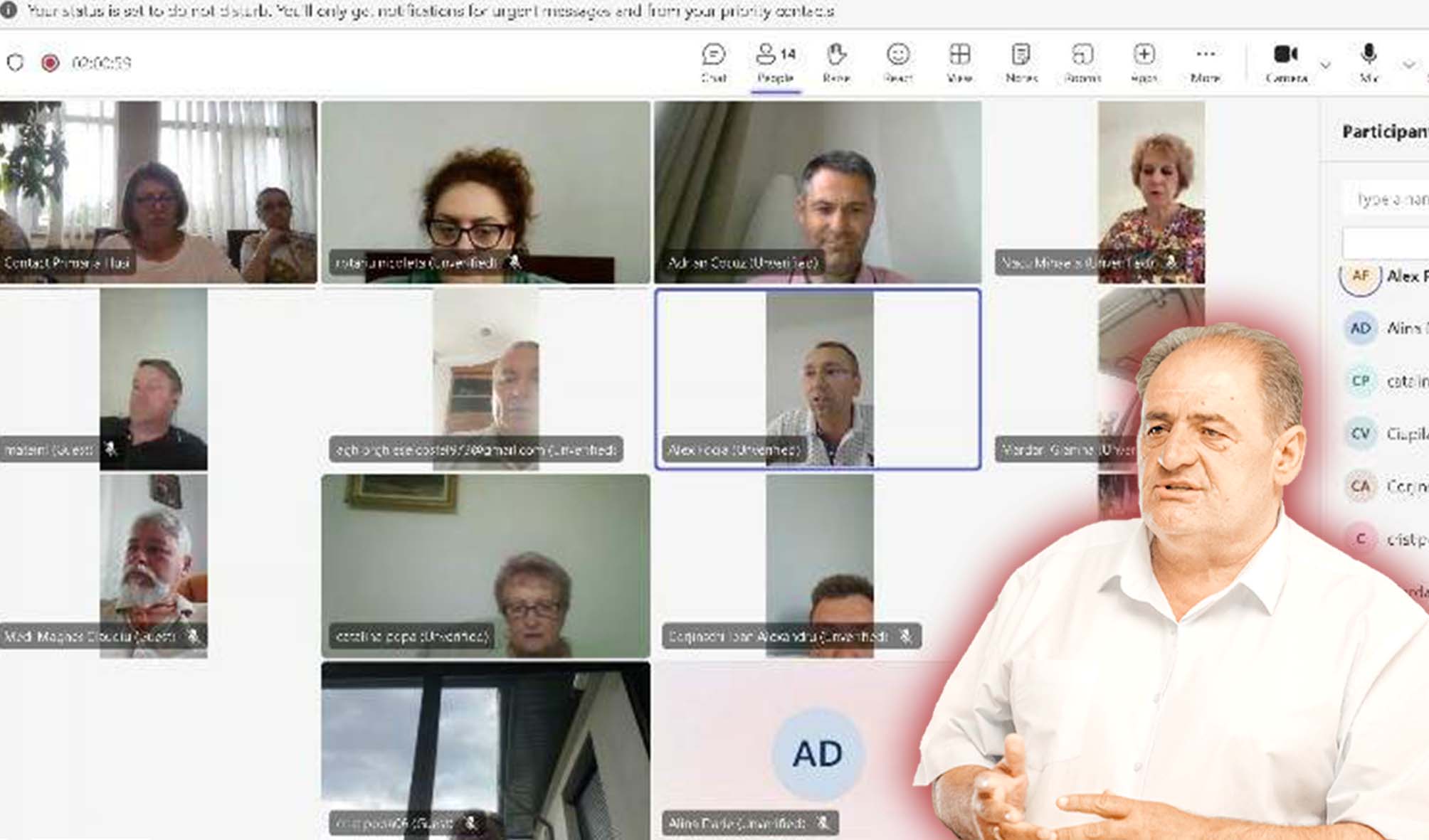Select rotaru nicoleta video tile
Viewport: 1429px width, 840px height.
point(485,192)
